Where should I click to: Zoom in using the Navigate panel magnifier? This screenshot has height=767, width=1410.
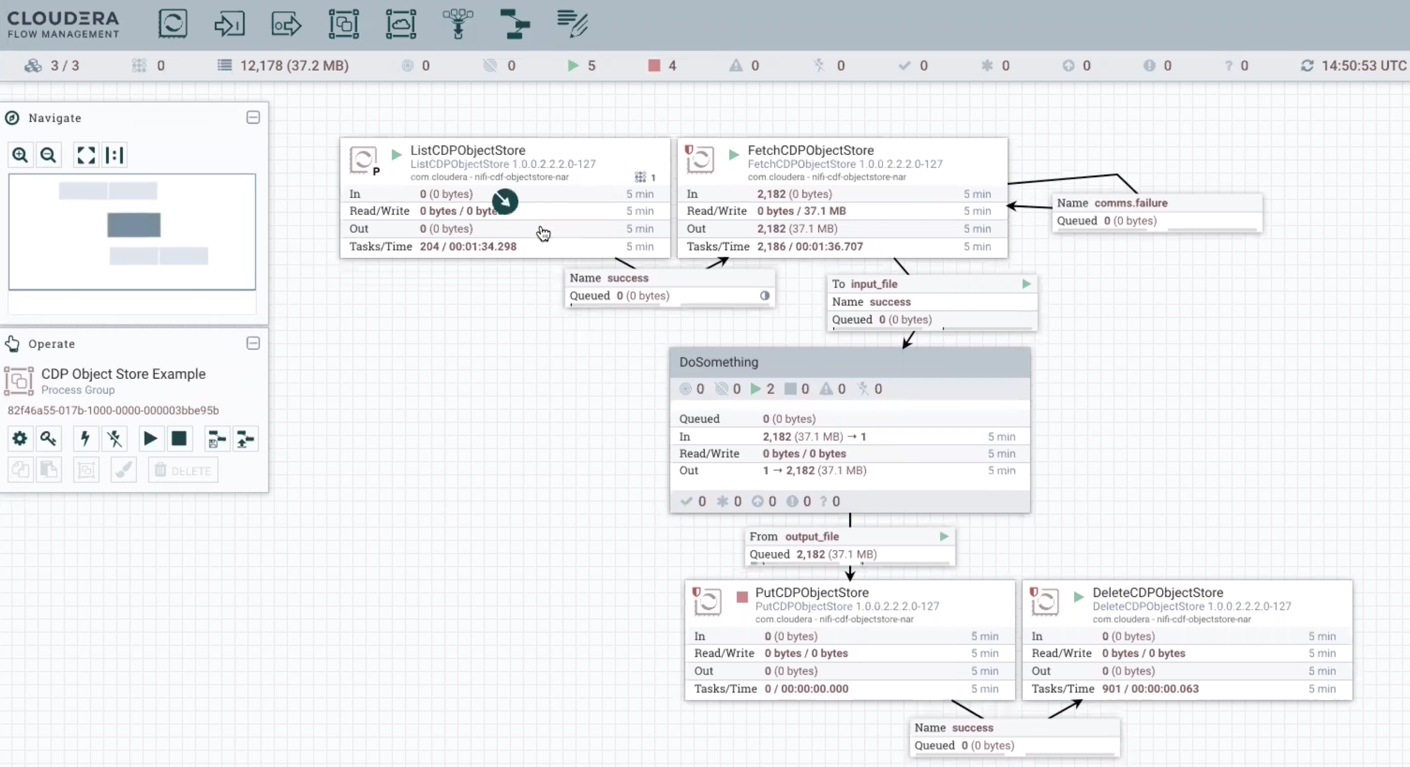[x=20, y=155]
